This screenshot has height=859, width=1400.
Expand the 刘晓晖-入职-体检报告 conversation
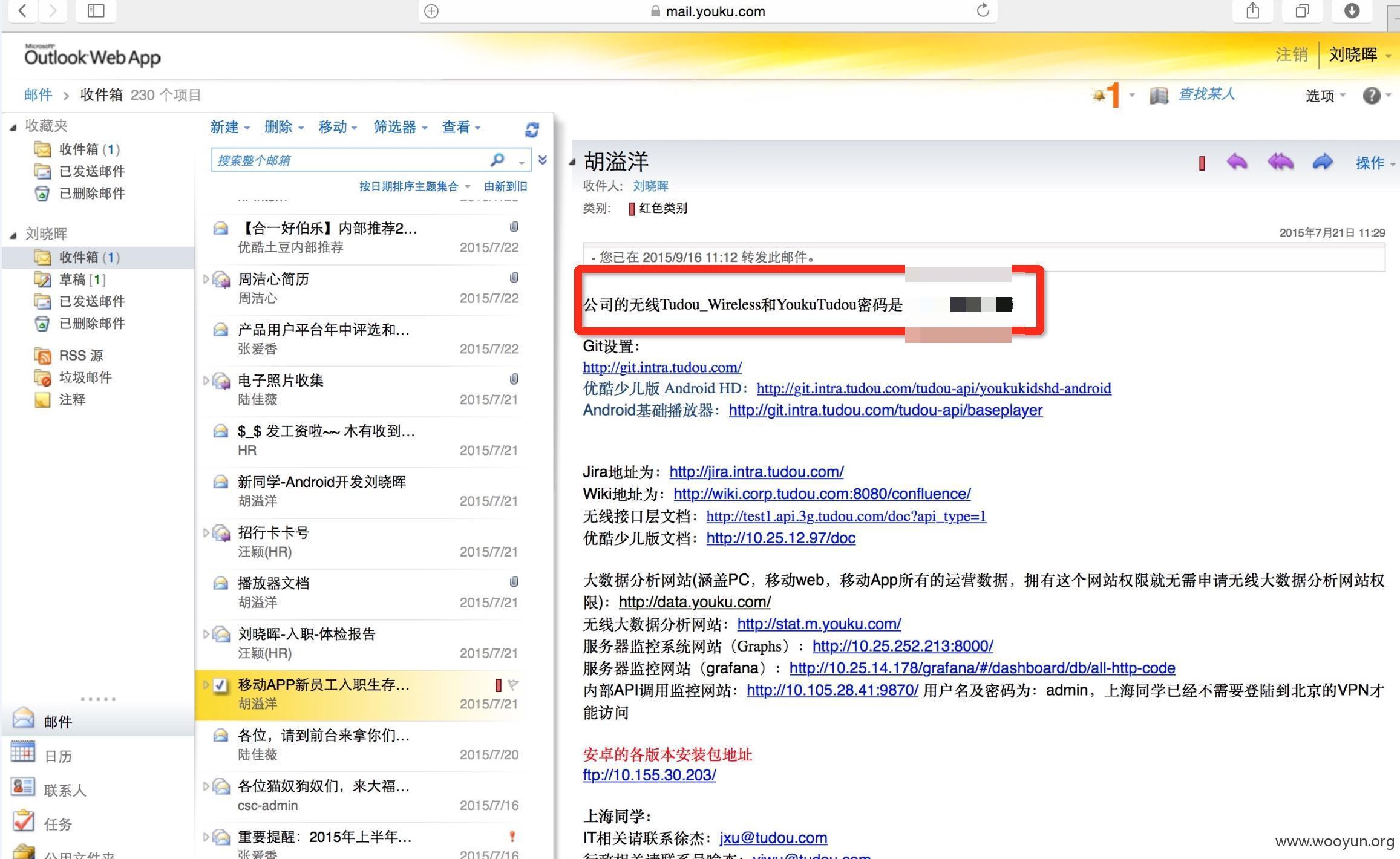(206, 634)
